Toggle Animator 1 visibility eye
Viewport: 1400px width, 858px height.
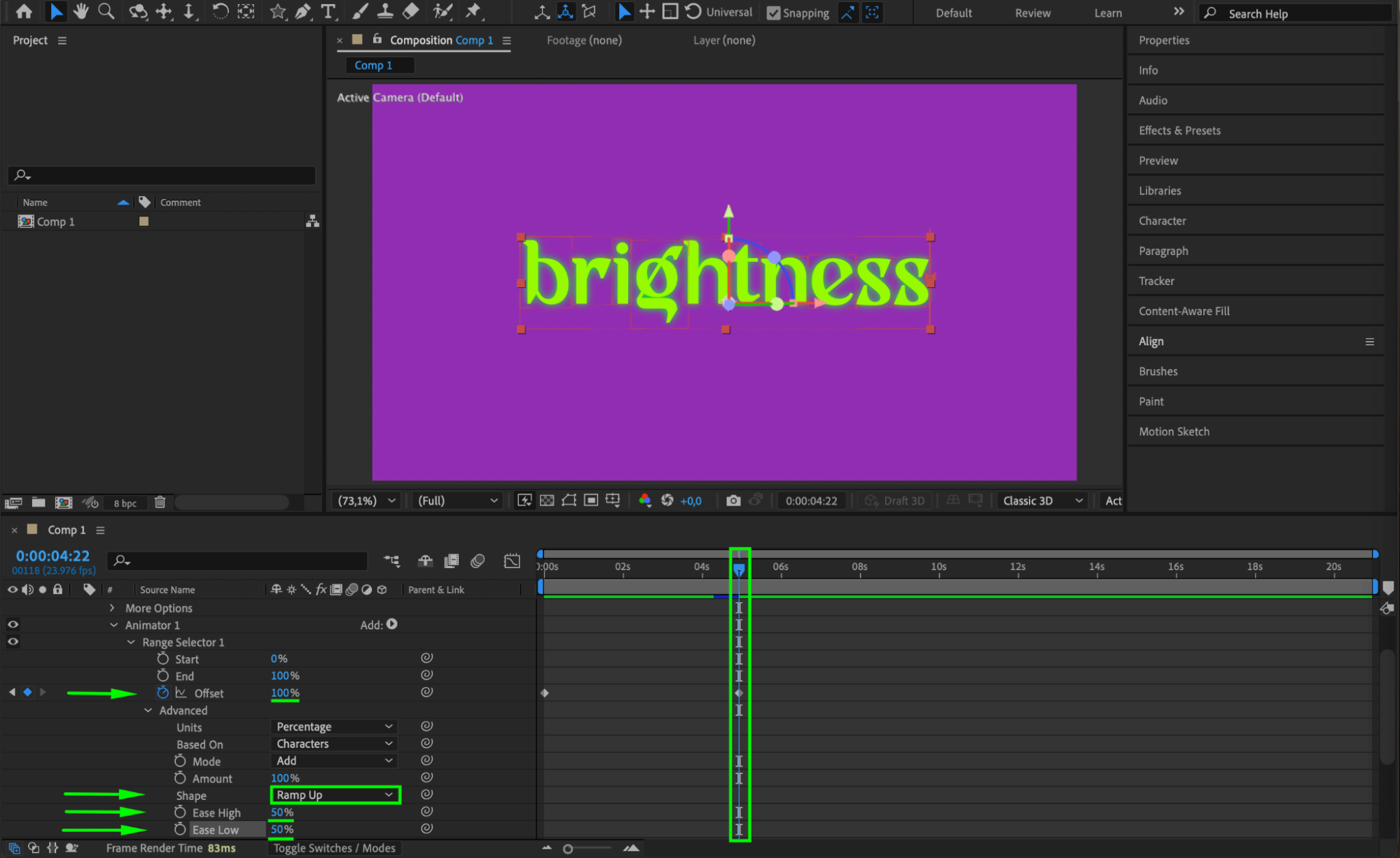click(13, 624)
